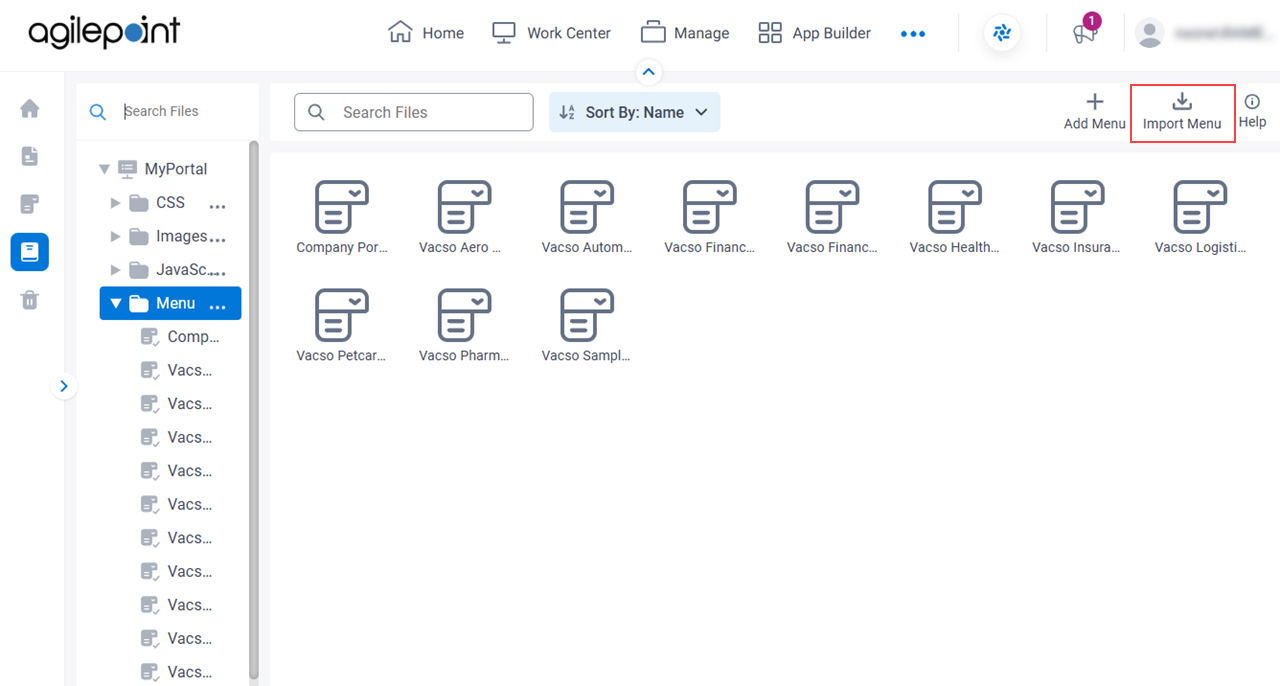Open the Vacso Petcar... menu file
This screenshot has height=686, width=1280.
pyautogui.click(x=342, y=326)
